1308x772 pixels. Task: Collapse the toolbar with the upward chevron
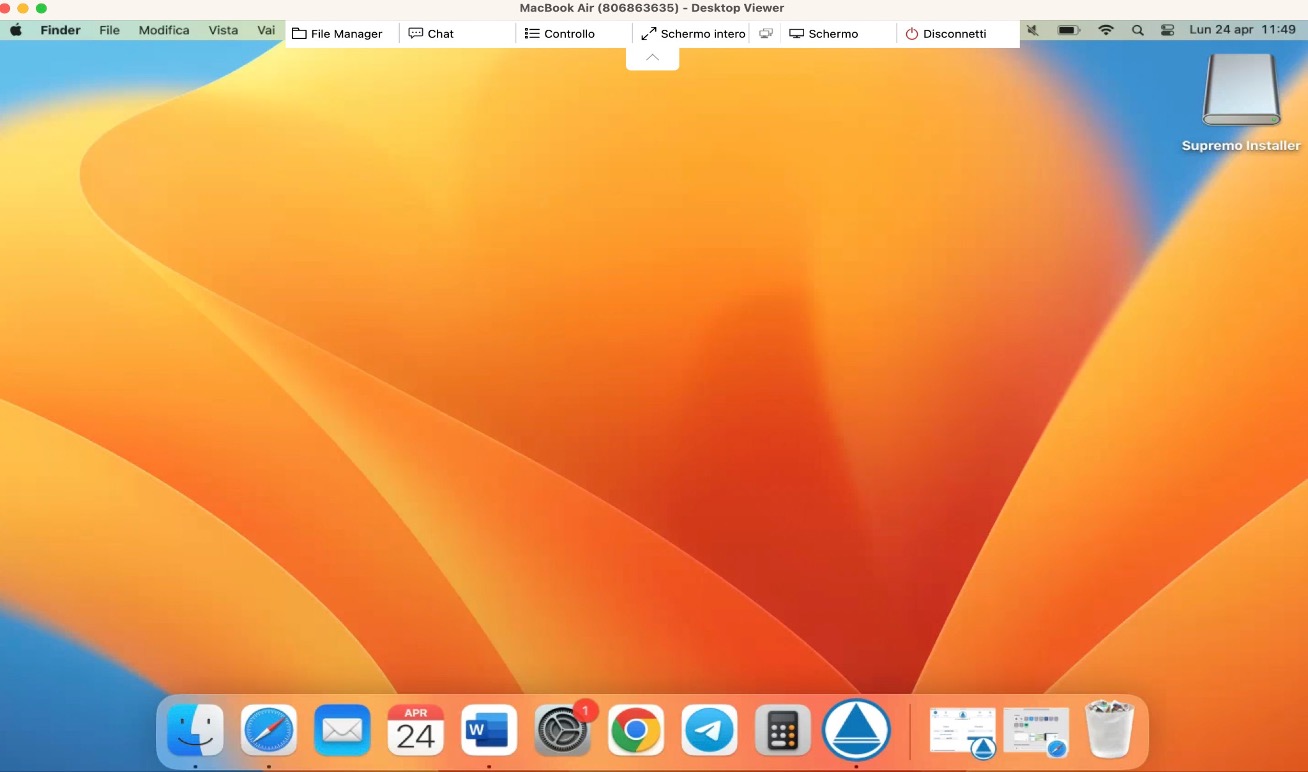(x=652, y=58)
